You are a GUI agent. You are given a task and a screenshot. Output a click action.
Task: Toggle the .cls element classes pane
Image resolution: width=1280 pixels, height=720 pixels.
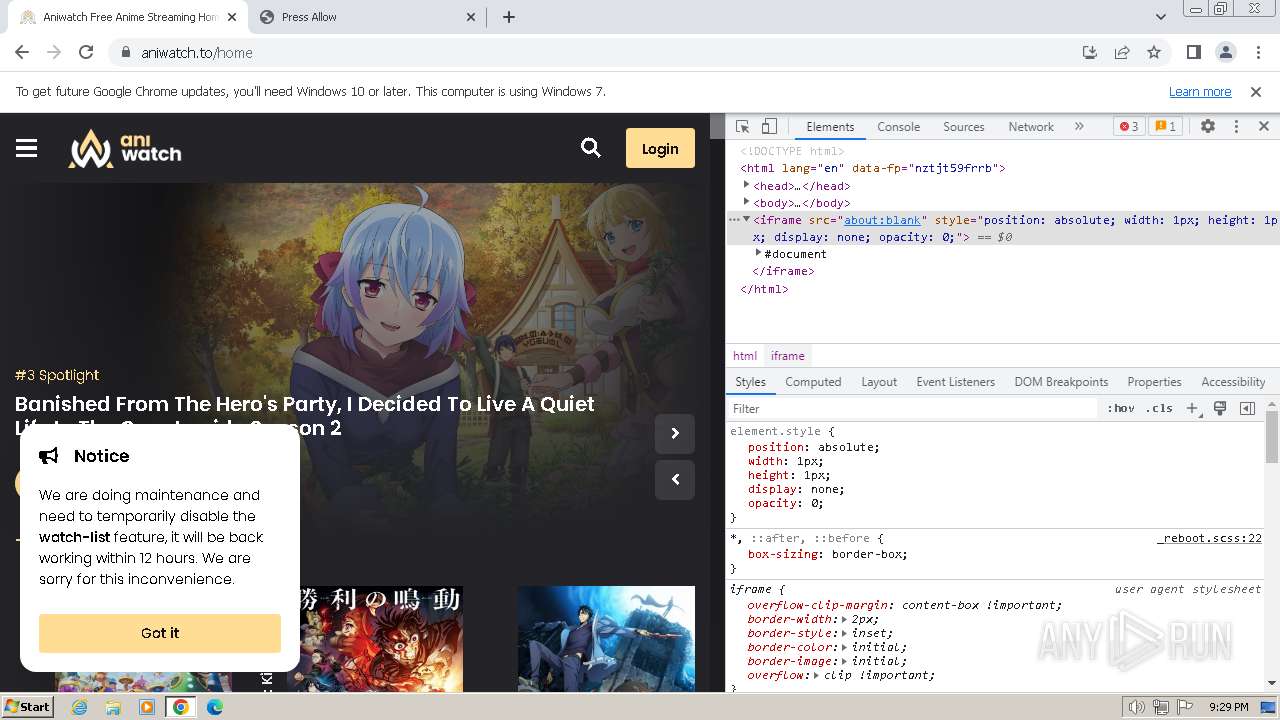pyautogui.click(x=1159, y=408)
